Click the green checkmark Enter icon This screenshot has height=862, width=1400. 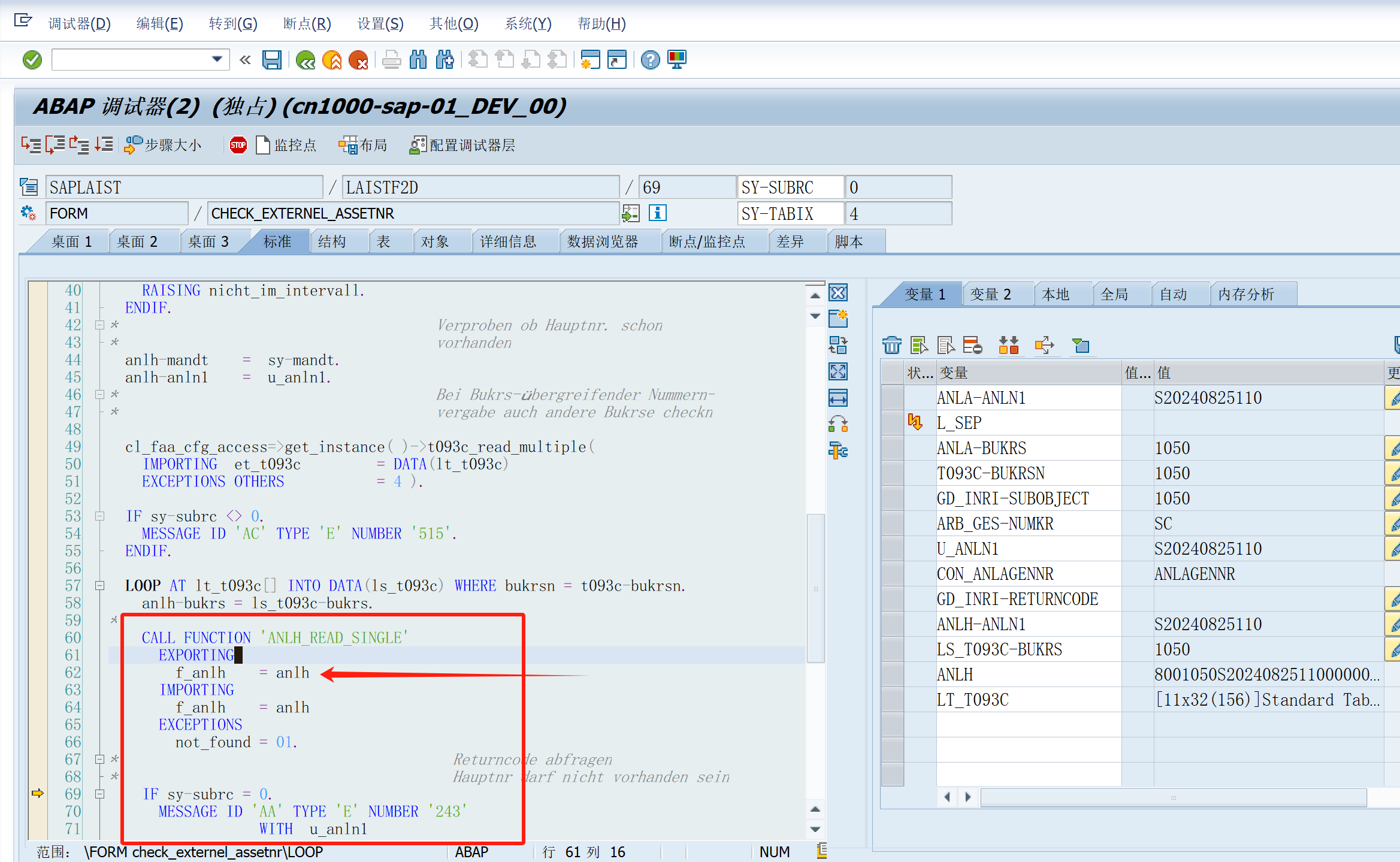click(32, 60)
